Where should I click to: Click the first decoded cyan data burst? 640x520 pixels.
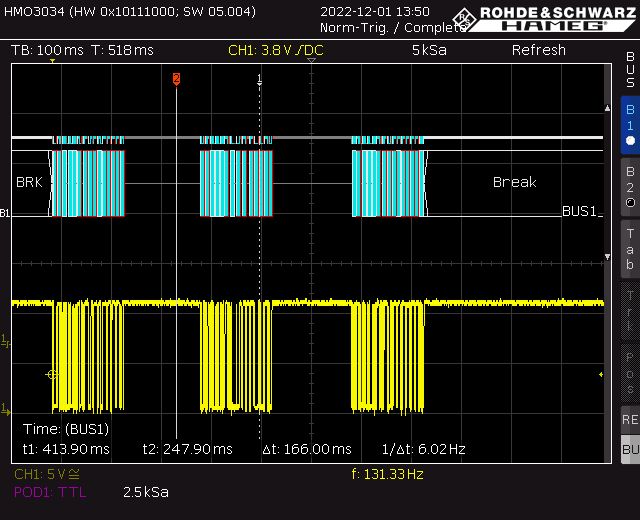tap(88, 183)
